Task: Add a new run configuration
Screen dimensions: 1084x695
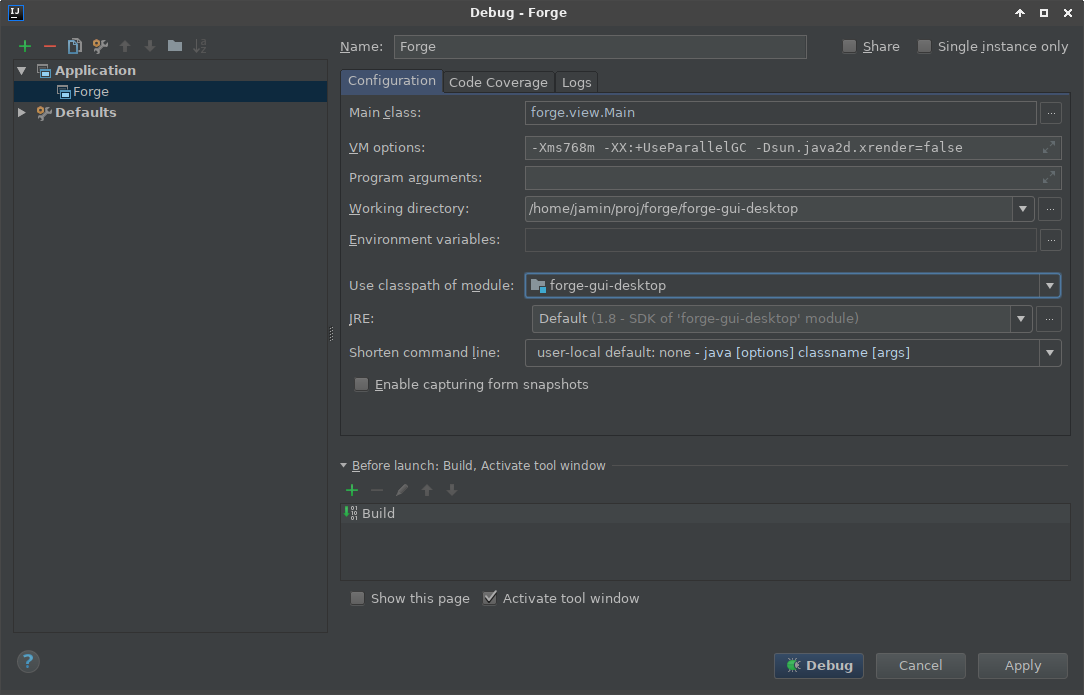Action: [x=24, y=46]
